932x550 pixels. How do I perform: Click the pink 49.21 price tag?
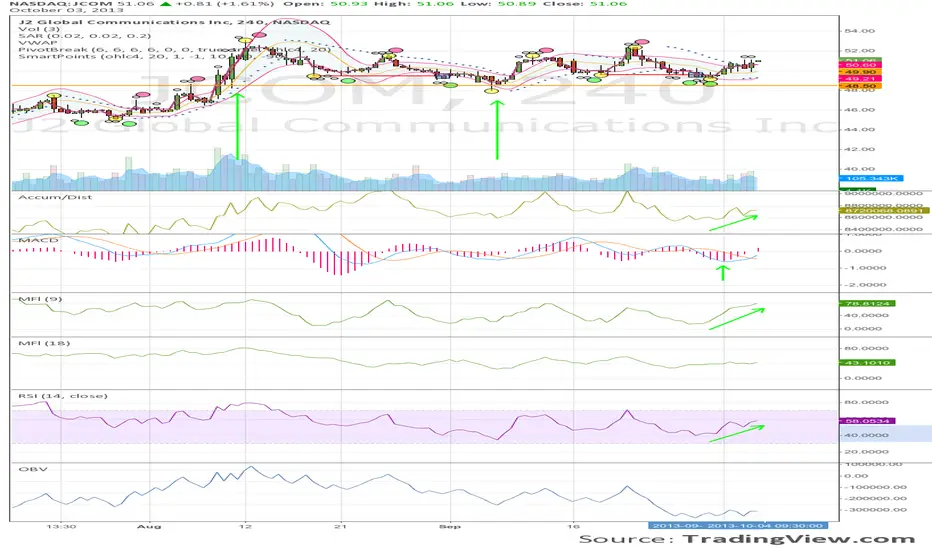[x=860, y=78]
